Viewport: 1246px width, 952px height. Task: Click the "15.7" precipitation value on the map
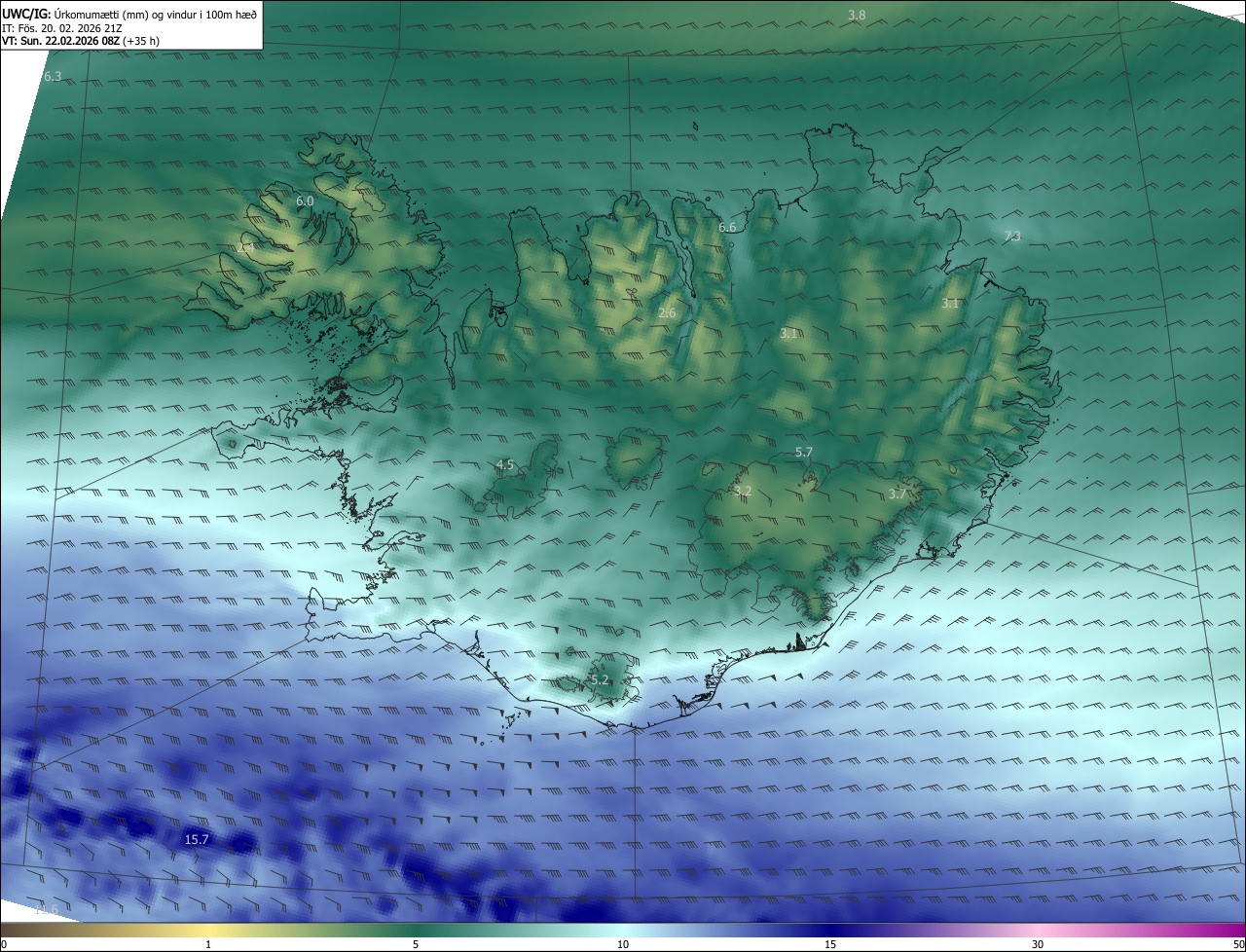tap(197, 839)
